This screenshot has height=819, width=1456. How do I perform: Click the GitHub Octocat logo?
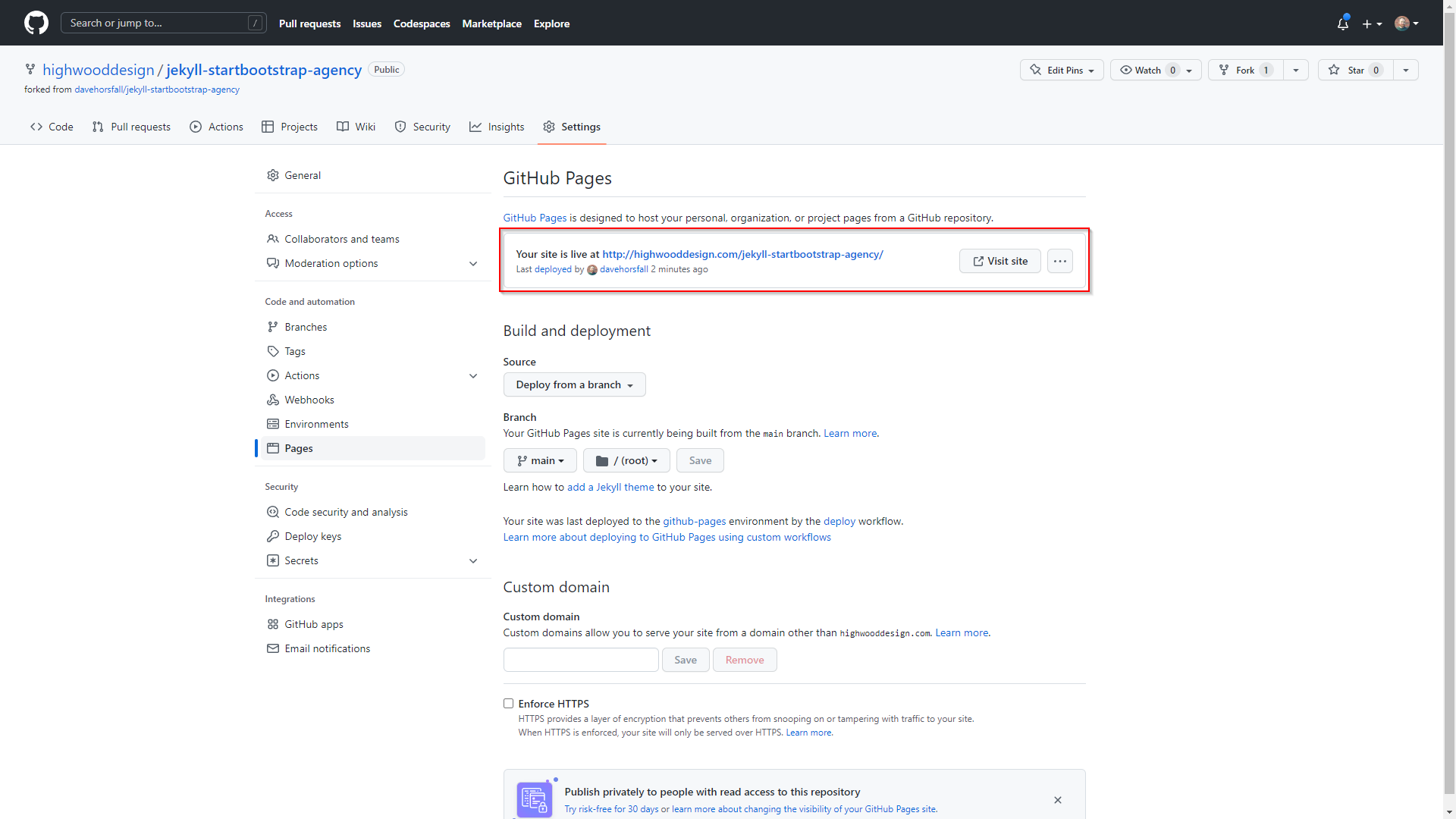[x=36, y=23]
